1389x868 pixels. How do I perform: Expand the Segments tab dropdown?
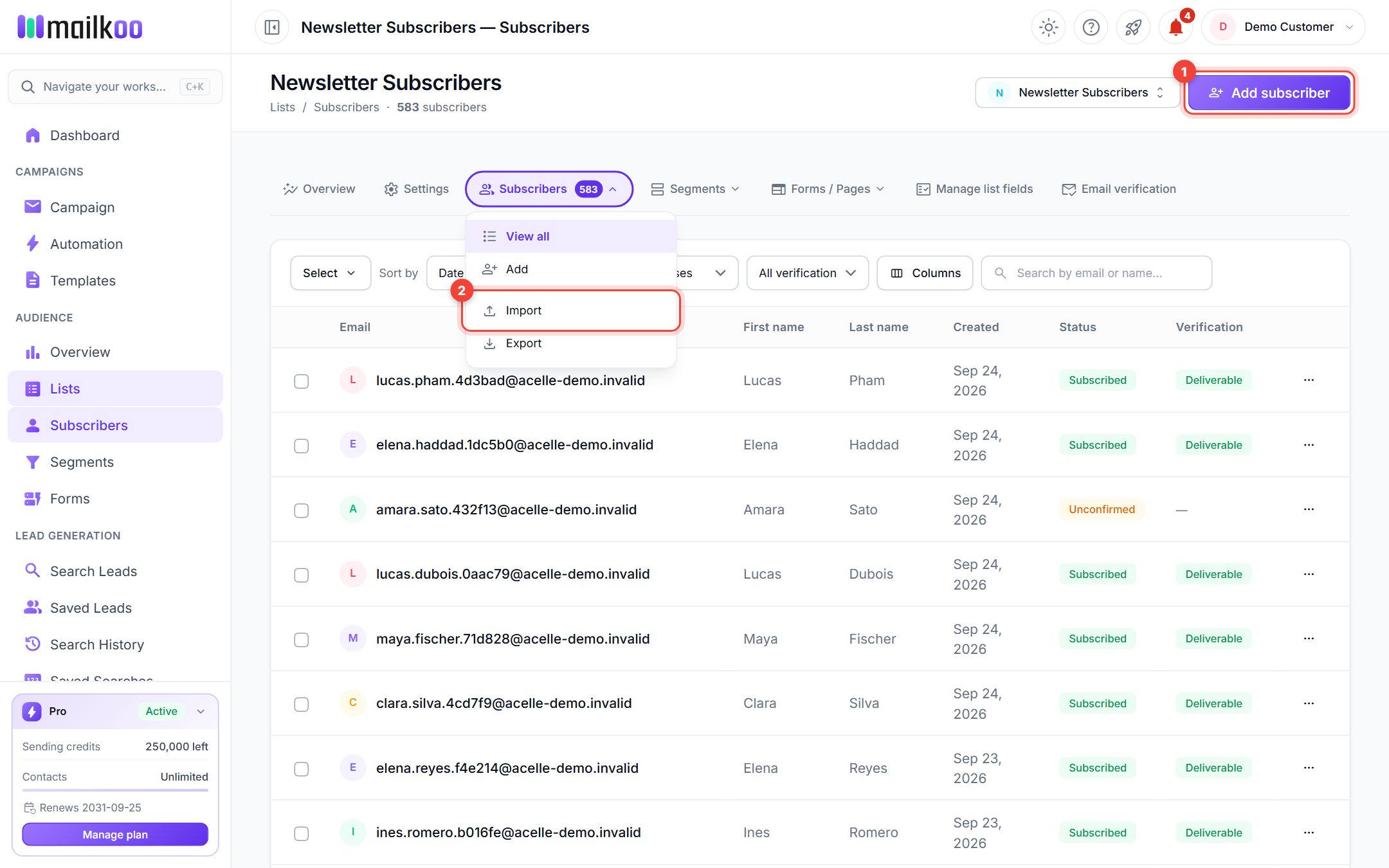click(694, 189)
